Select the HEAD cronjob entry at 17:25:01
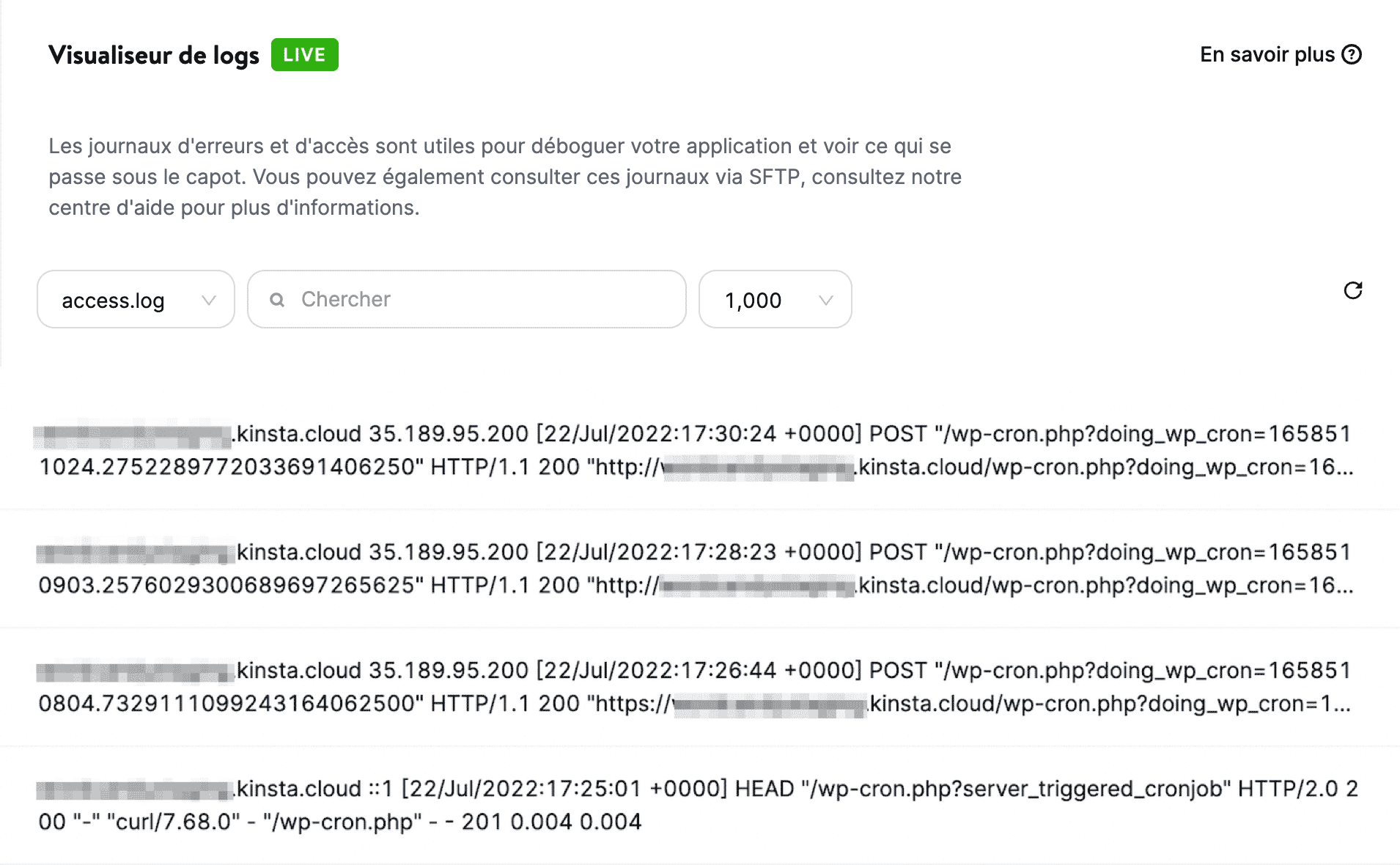The height and width of the screenshot is (865, 1400). point(696,805)
